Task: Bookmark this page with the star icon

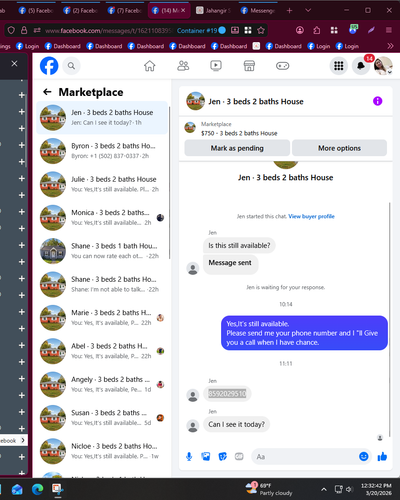Action: 261,31
